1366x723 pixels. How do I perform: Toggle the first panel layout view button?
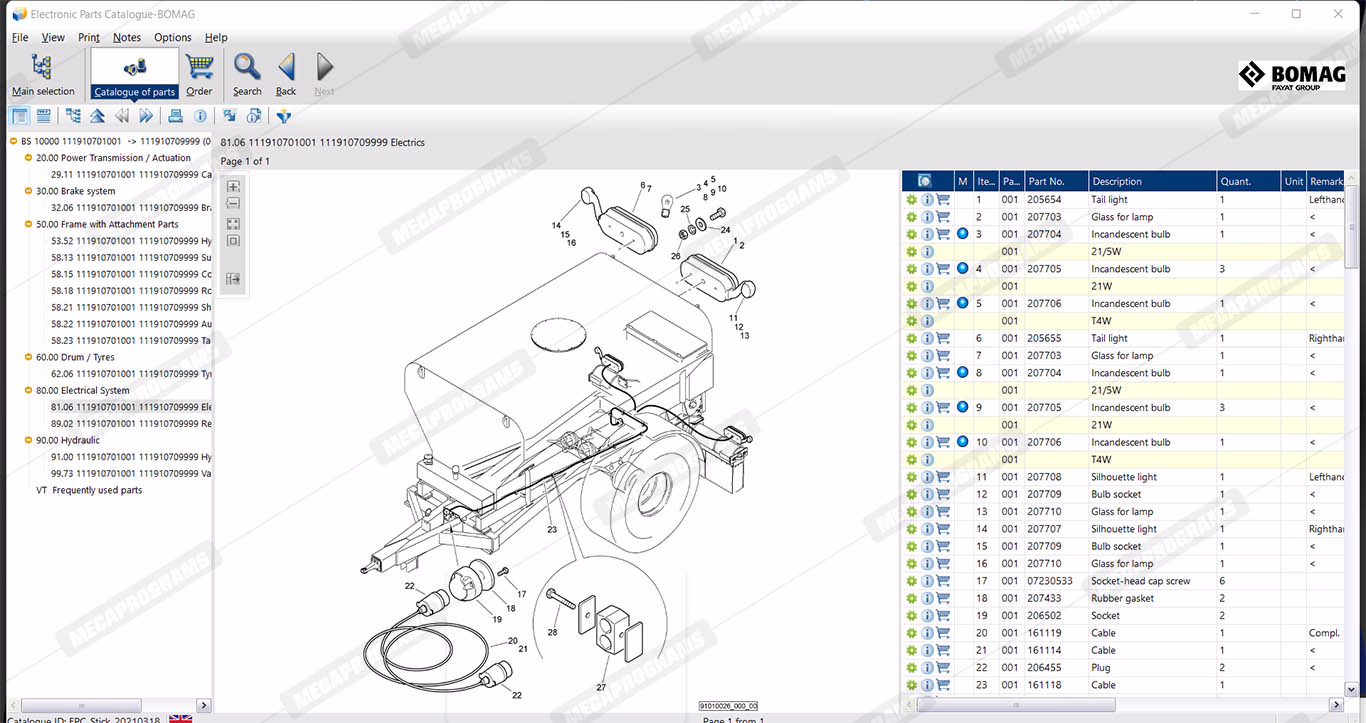(20, 116)
